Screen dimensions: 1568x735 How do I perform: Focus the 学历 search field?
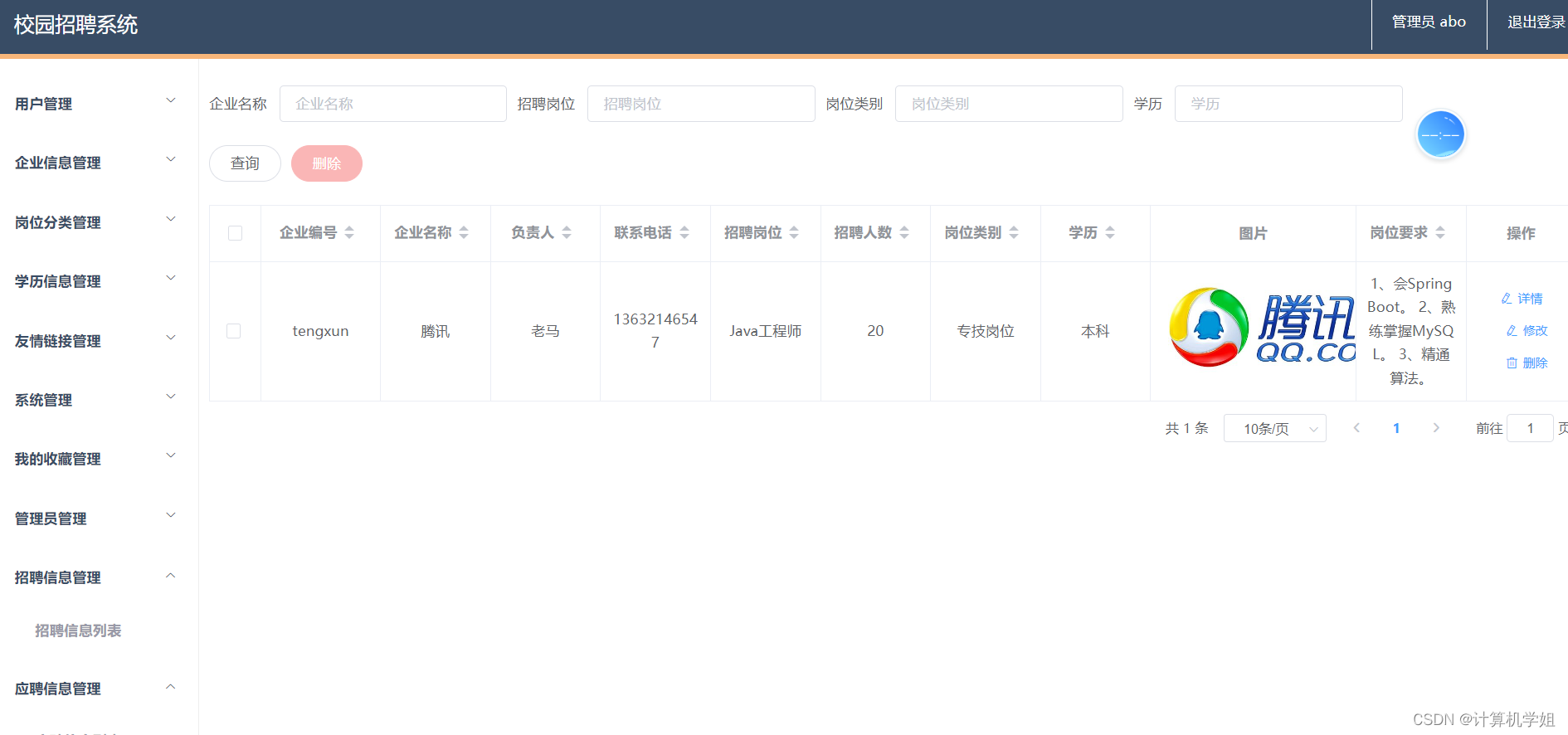[x=1288, y=104]
